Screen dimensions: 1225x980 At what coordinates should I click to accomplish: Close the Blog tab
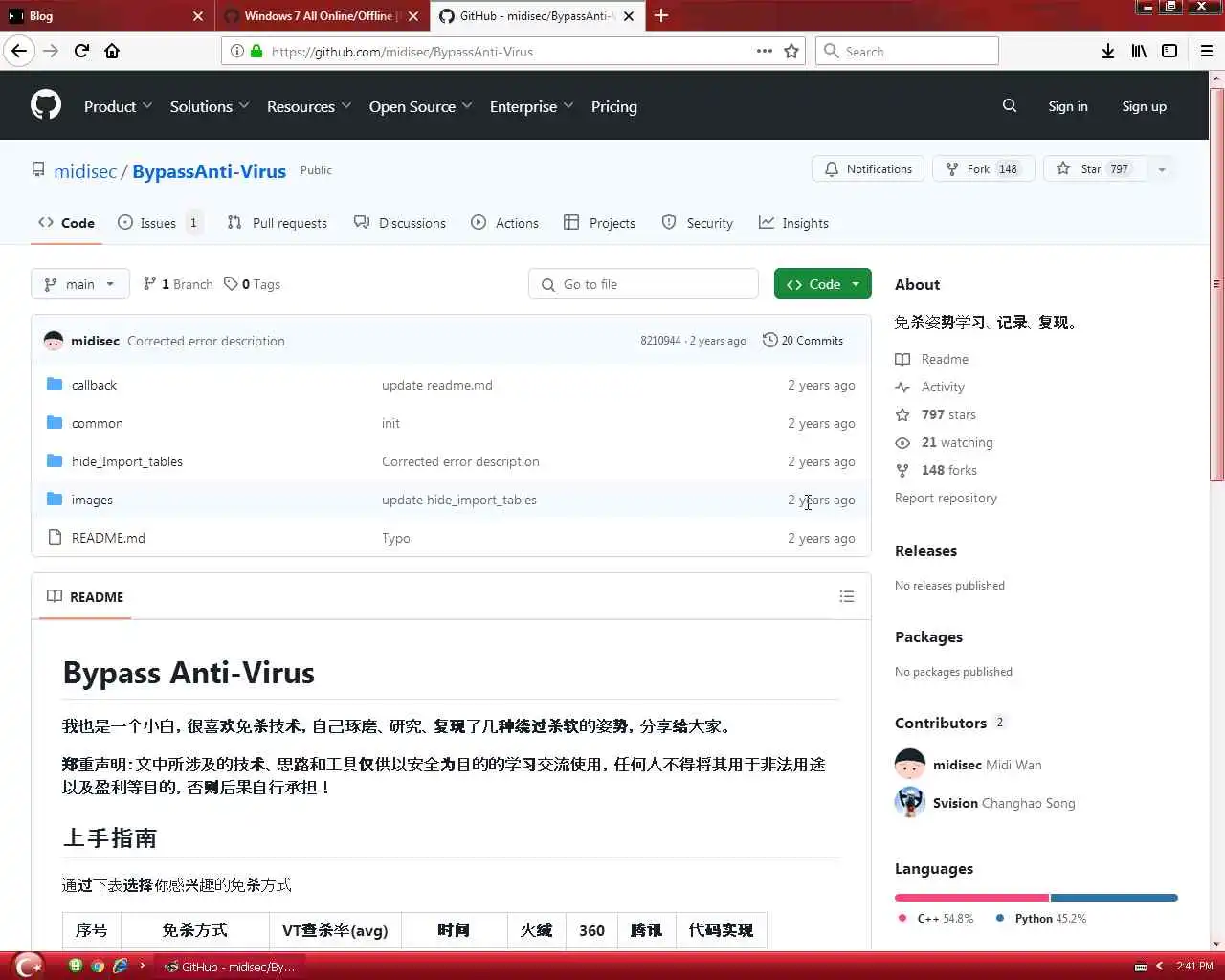(x=198, y=15)
